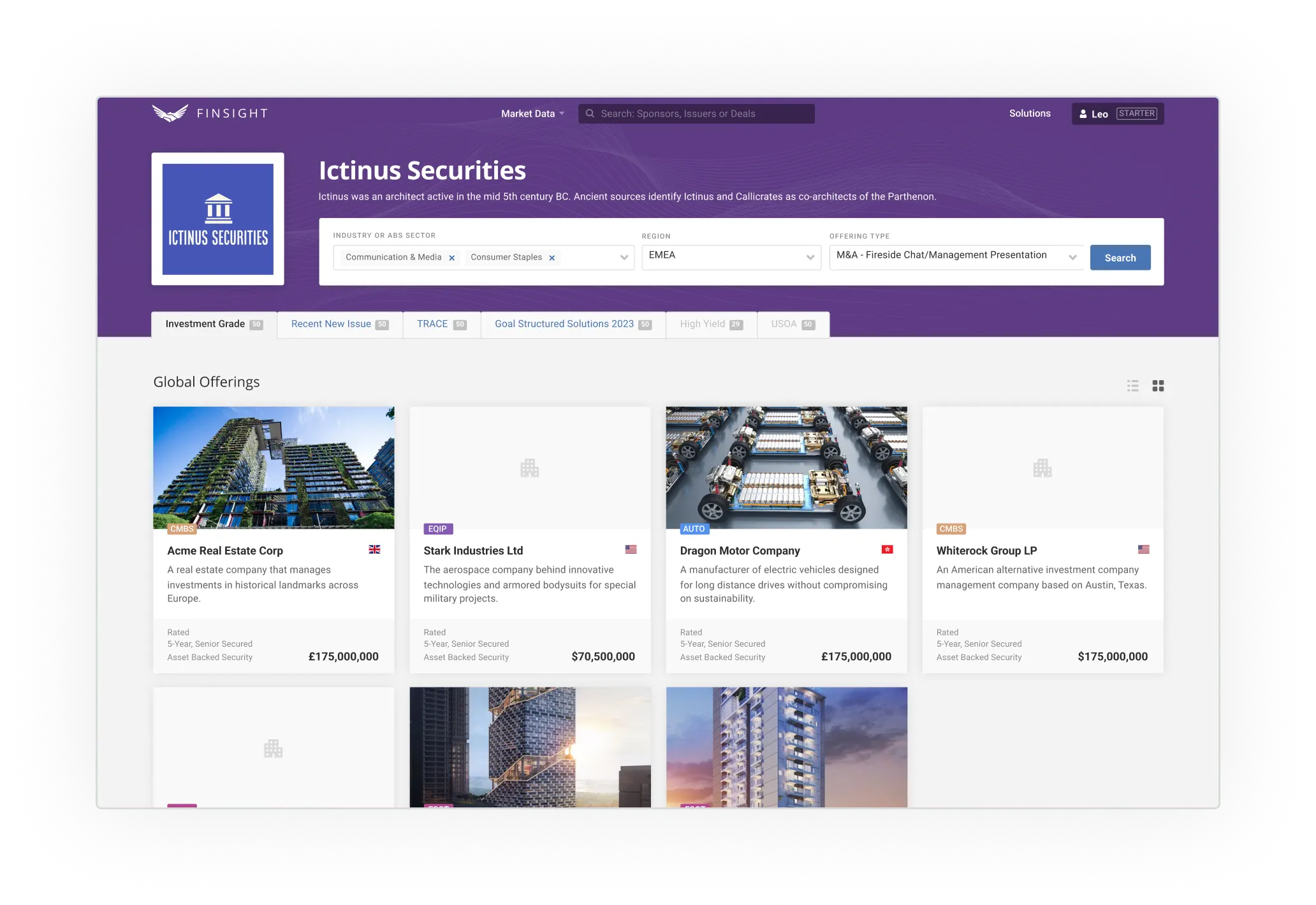Switch to the Recent New Issue tab

point(339,324)
